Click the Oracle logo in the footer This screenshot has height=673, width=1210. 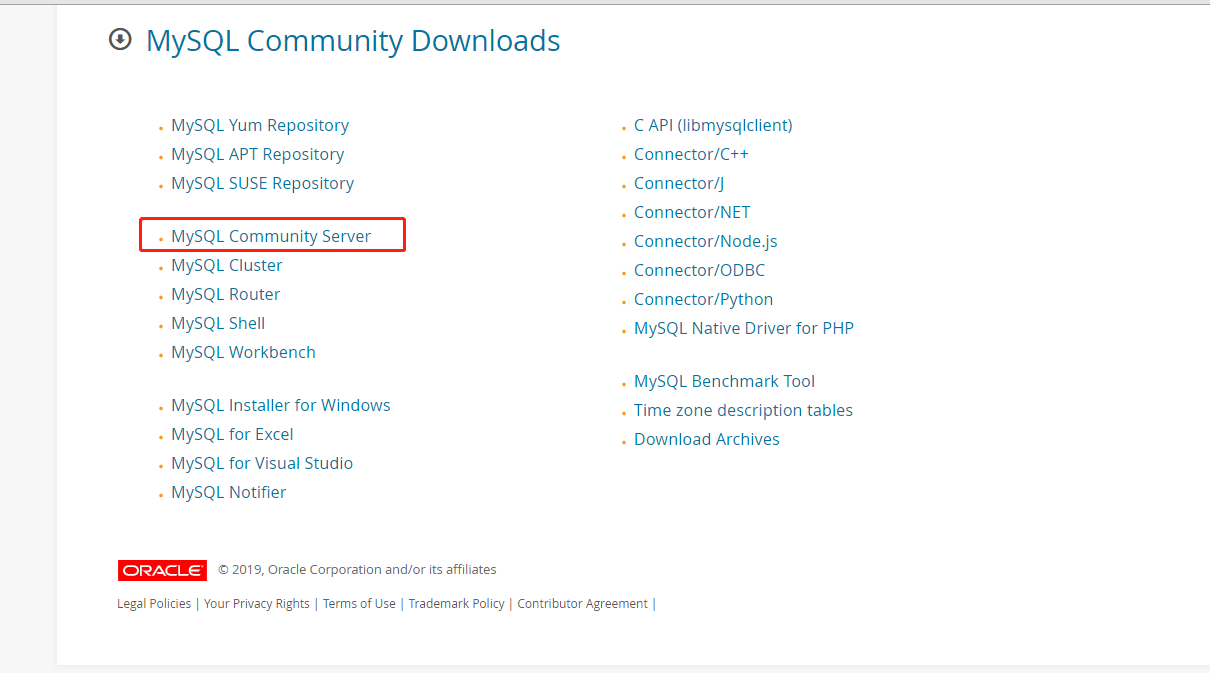click(162, 570)
